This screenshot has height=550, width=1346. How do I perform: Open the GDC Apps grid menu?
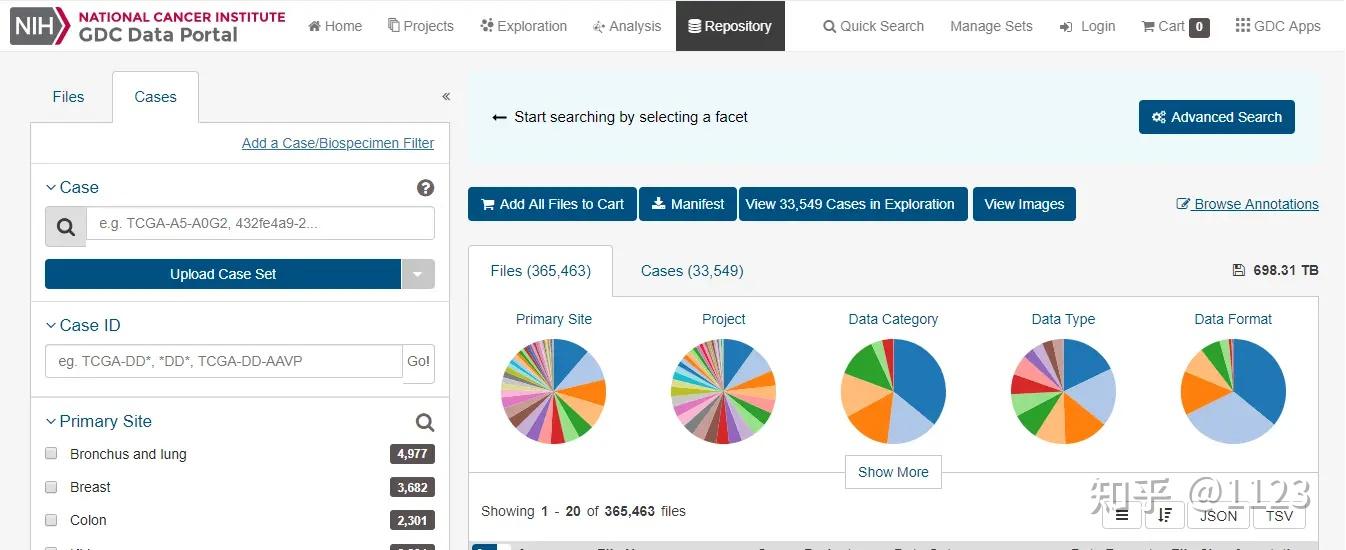(1277, 26)
